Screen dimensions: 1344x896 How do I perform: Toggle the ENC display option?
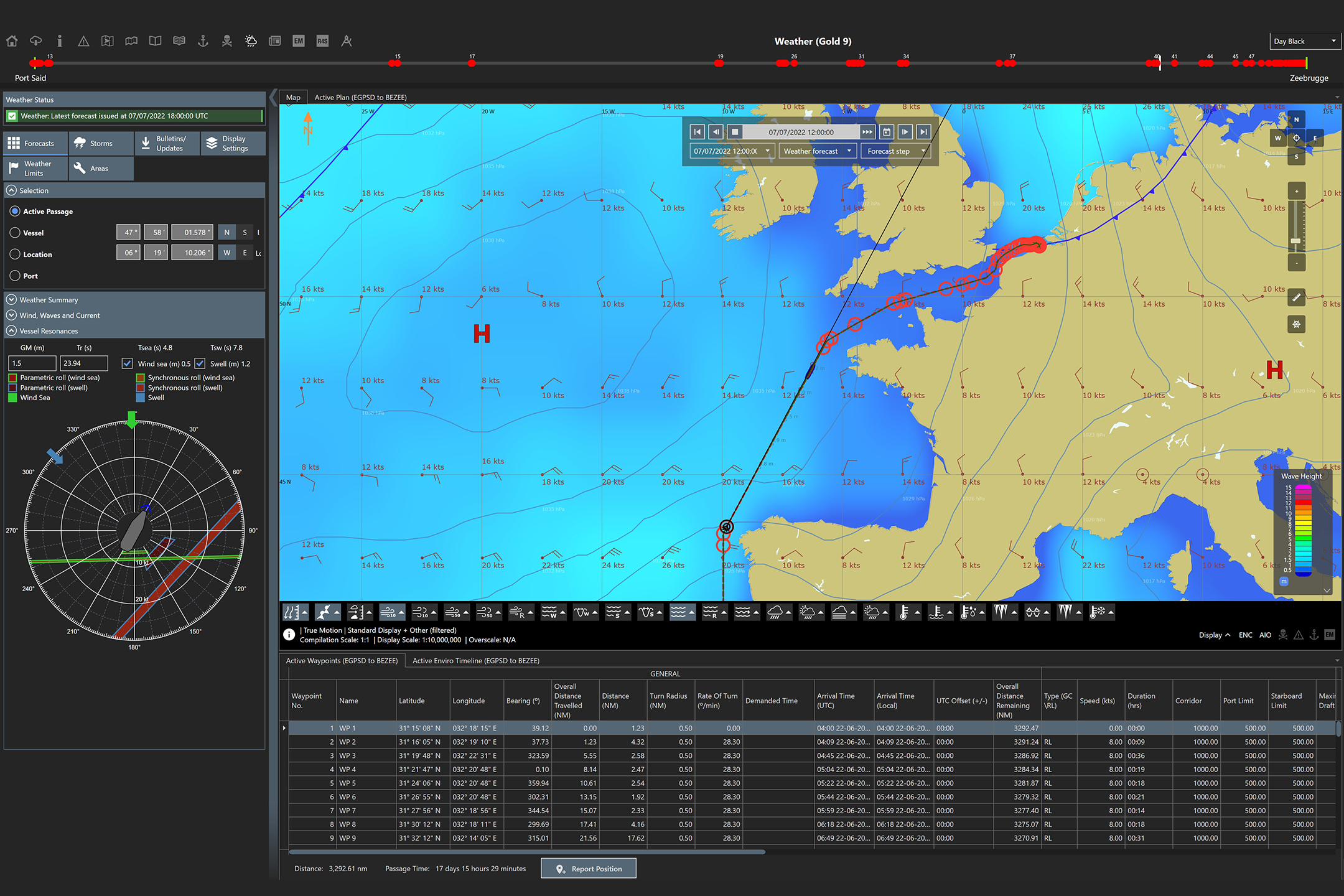(x=1246, y=635)
